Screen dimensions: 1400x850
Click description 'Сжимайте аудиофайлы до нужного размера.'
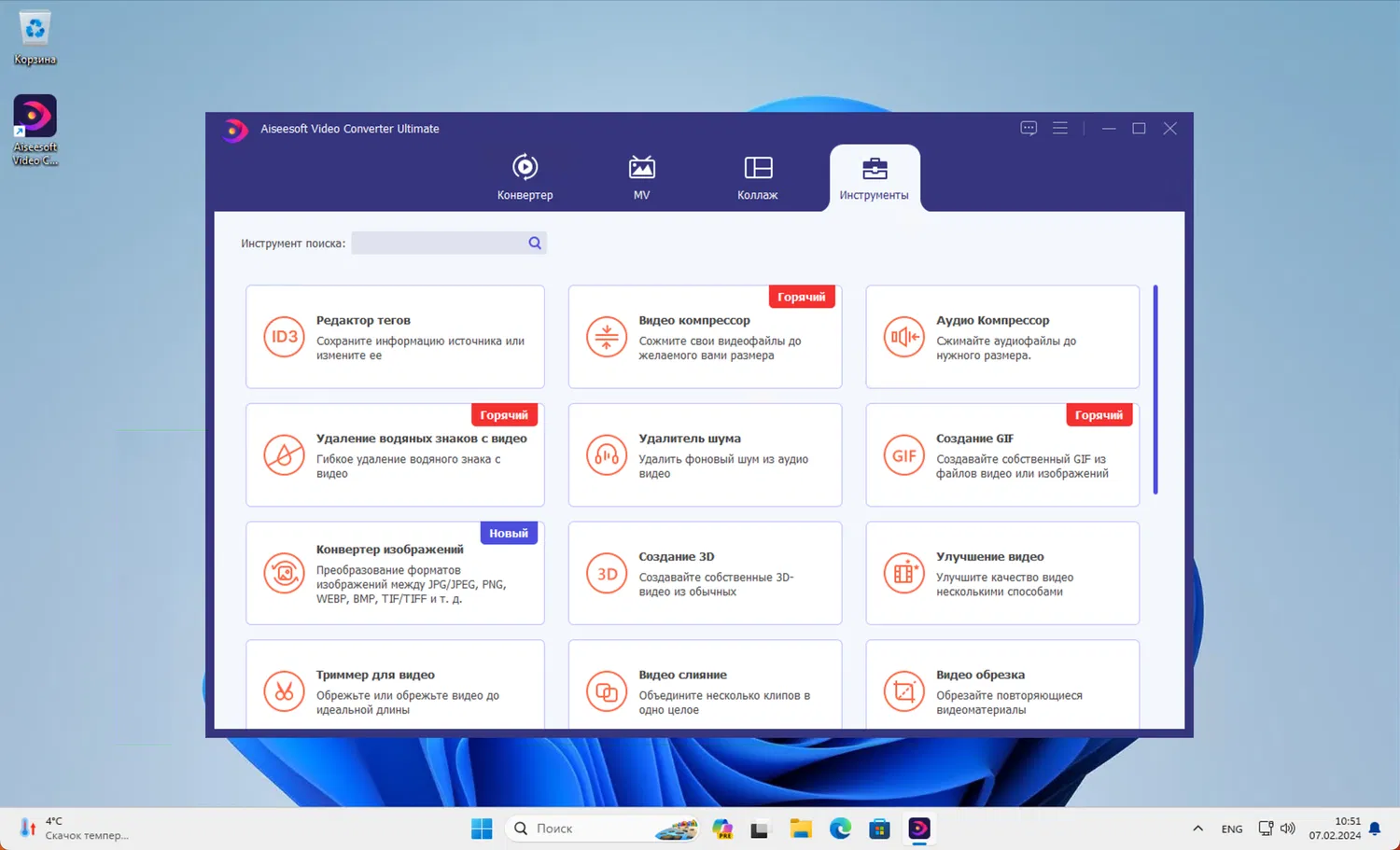point(1006,348)
